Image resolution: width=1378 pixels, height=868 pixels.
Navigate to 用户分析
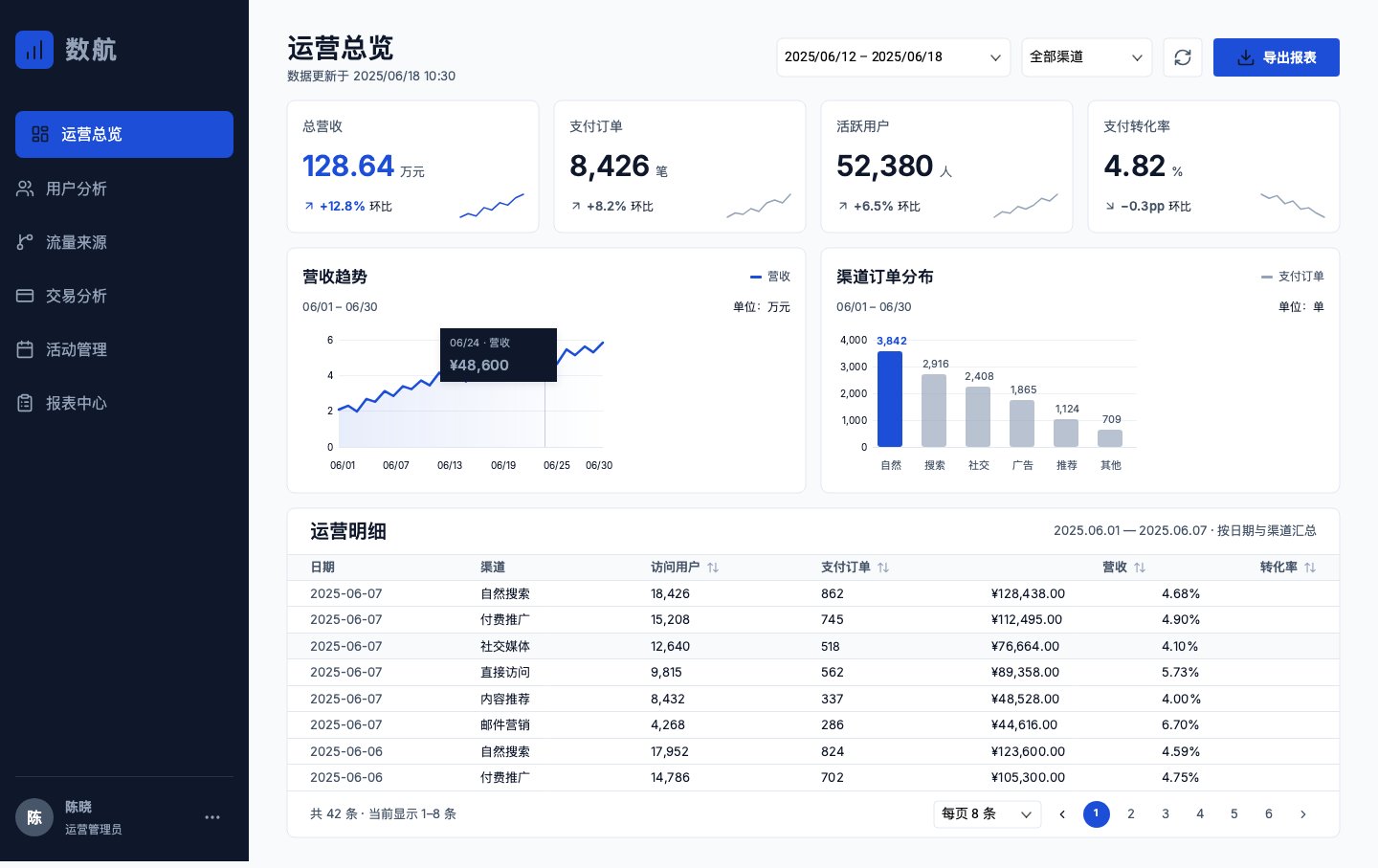click(x=124, y=189)
